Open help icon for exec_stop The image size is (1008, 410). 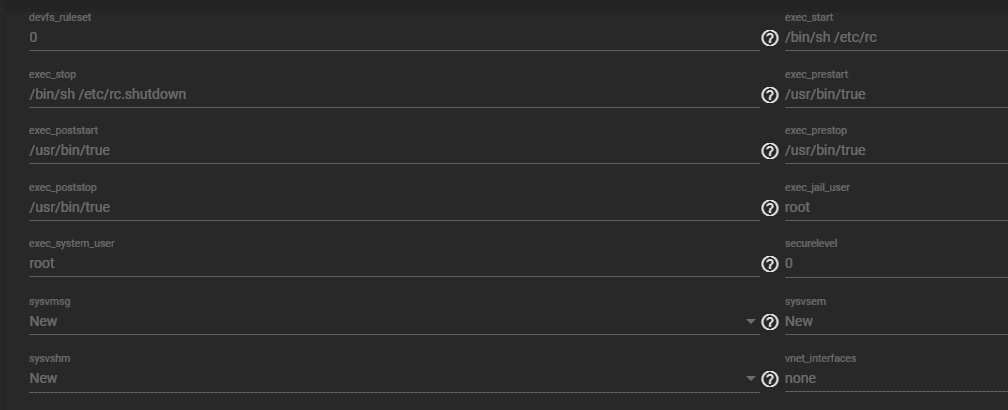point(770,95)
